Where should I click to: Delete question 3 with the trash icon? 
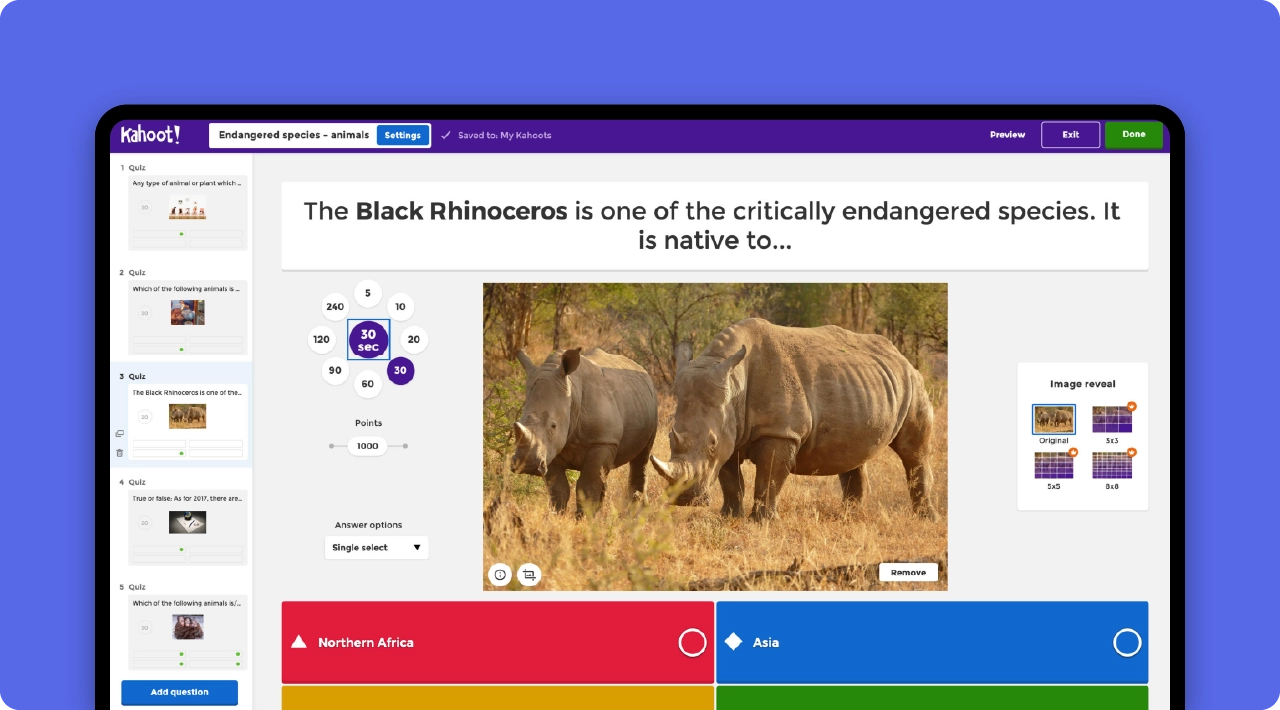(119, 453)
